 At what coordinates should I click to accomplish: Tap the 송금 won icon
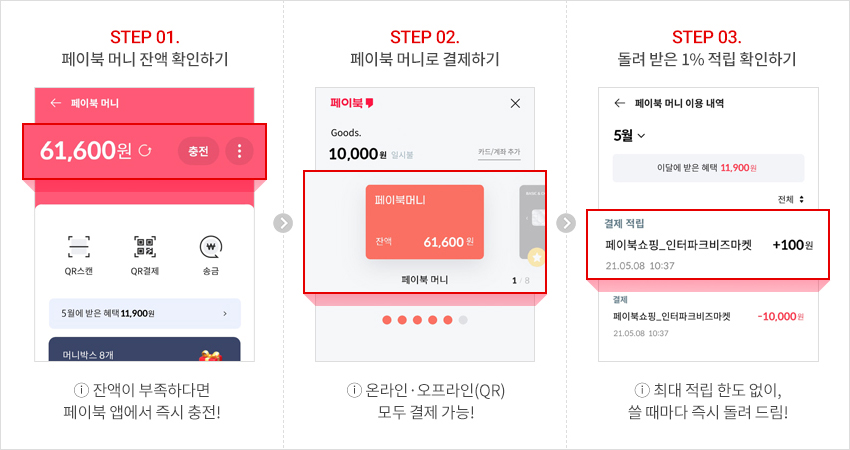tap(211, 247)
